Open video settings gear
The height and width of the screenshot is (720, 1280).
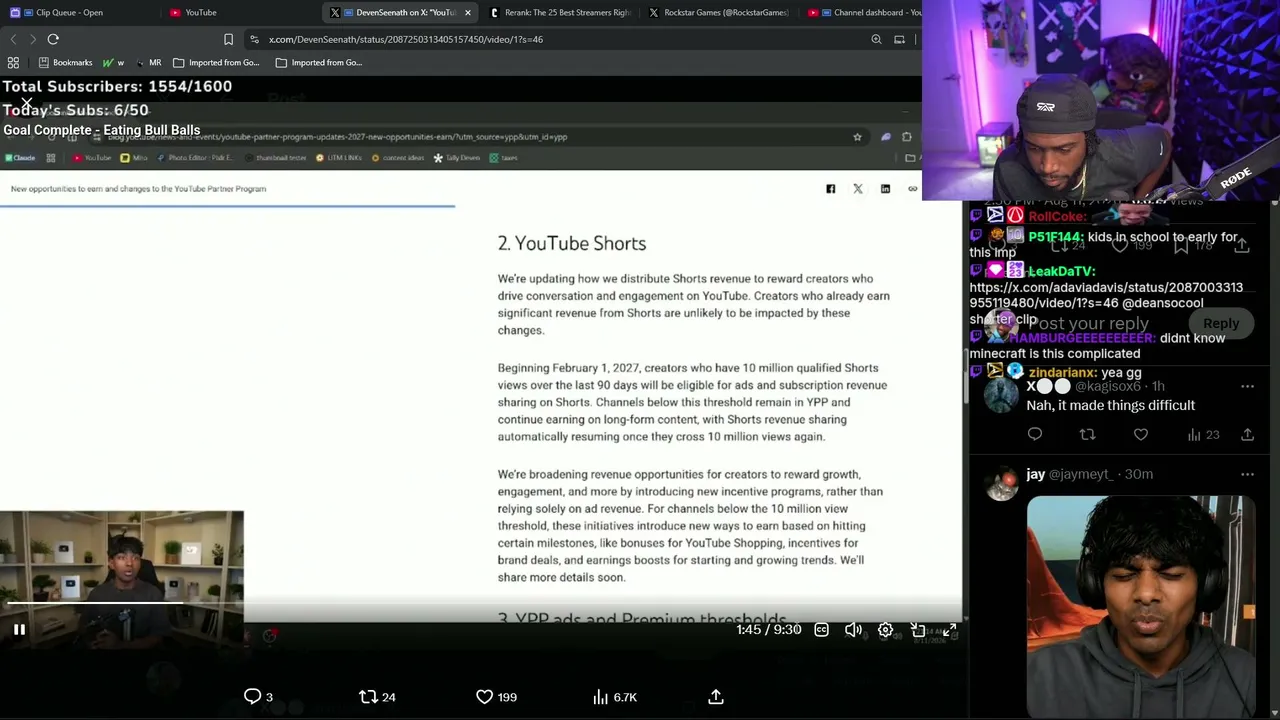pos(885,630)
